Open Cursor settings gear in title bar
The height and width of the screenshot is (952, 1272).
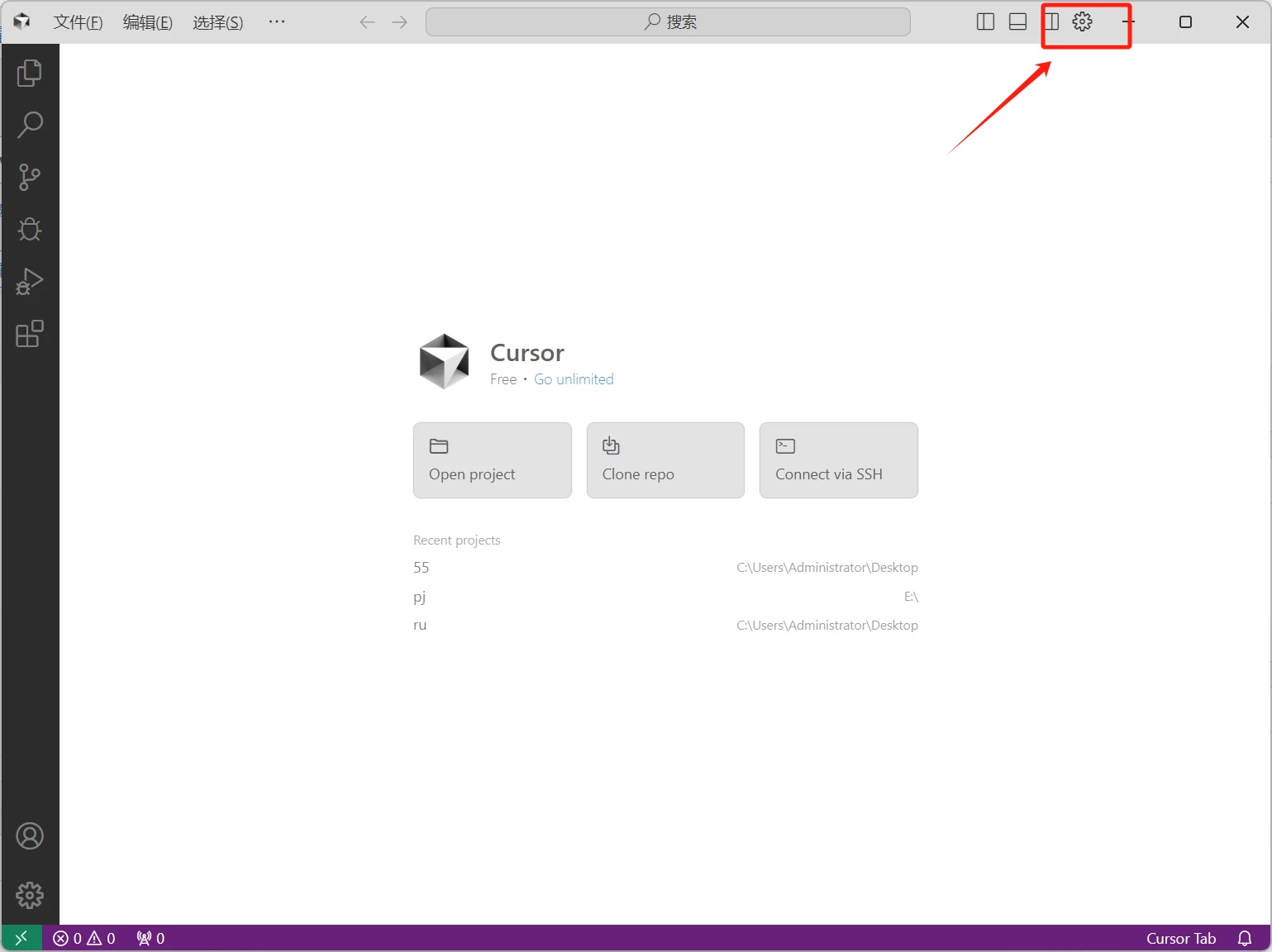click(1082, 22)
